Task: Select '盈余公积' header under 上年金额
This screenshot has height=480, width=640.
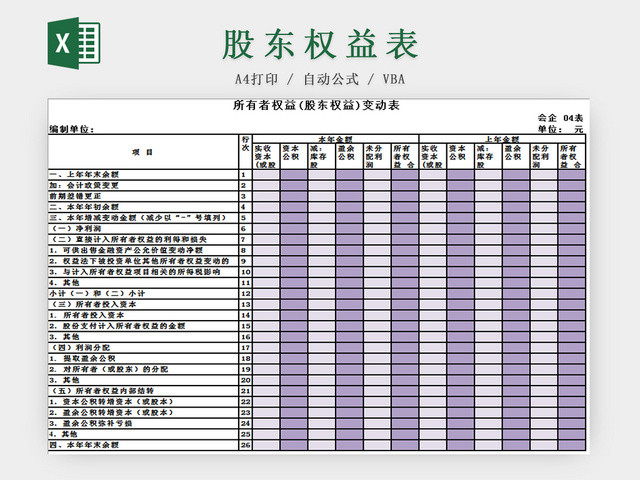Action: 516,156
